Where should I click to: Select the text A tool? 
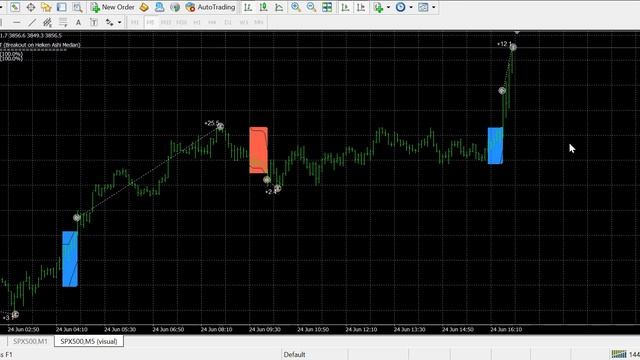[78, 22]
